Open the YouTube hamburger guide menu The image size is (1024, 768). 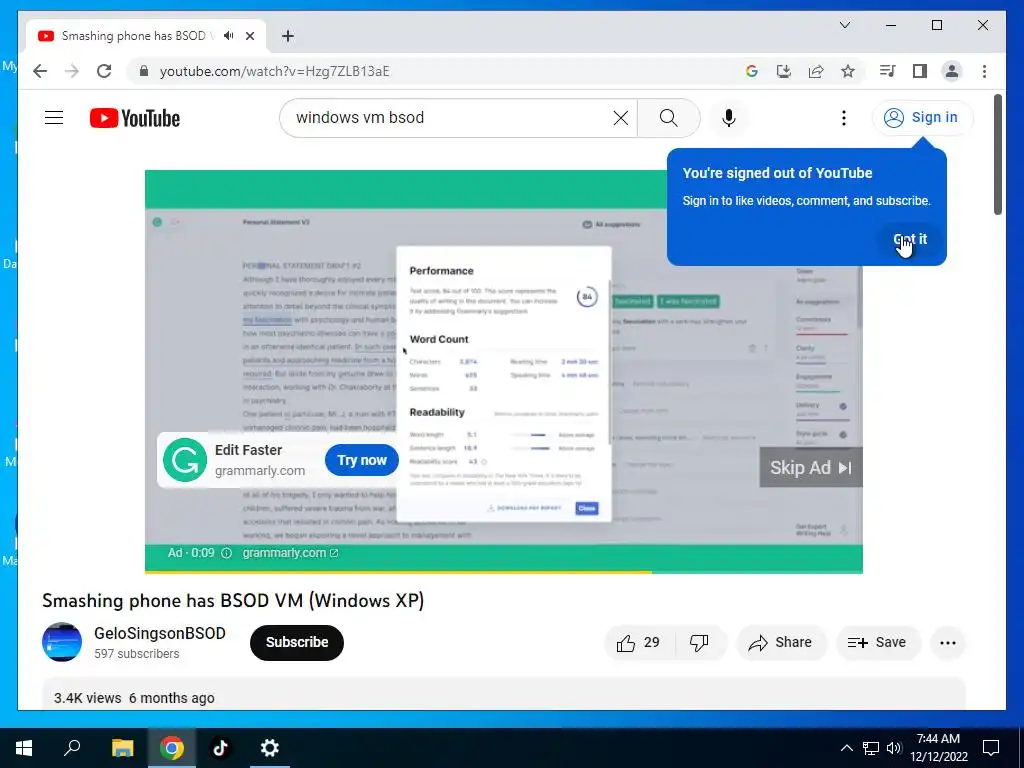[54, 118]
